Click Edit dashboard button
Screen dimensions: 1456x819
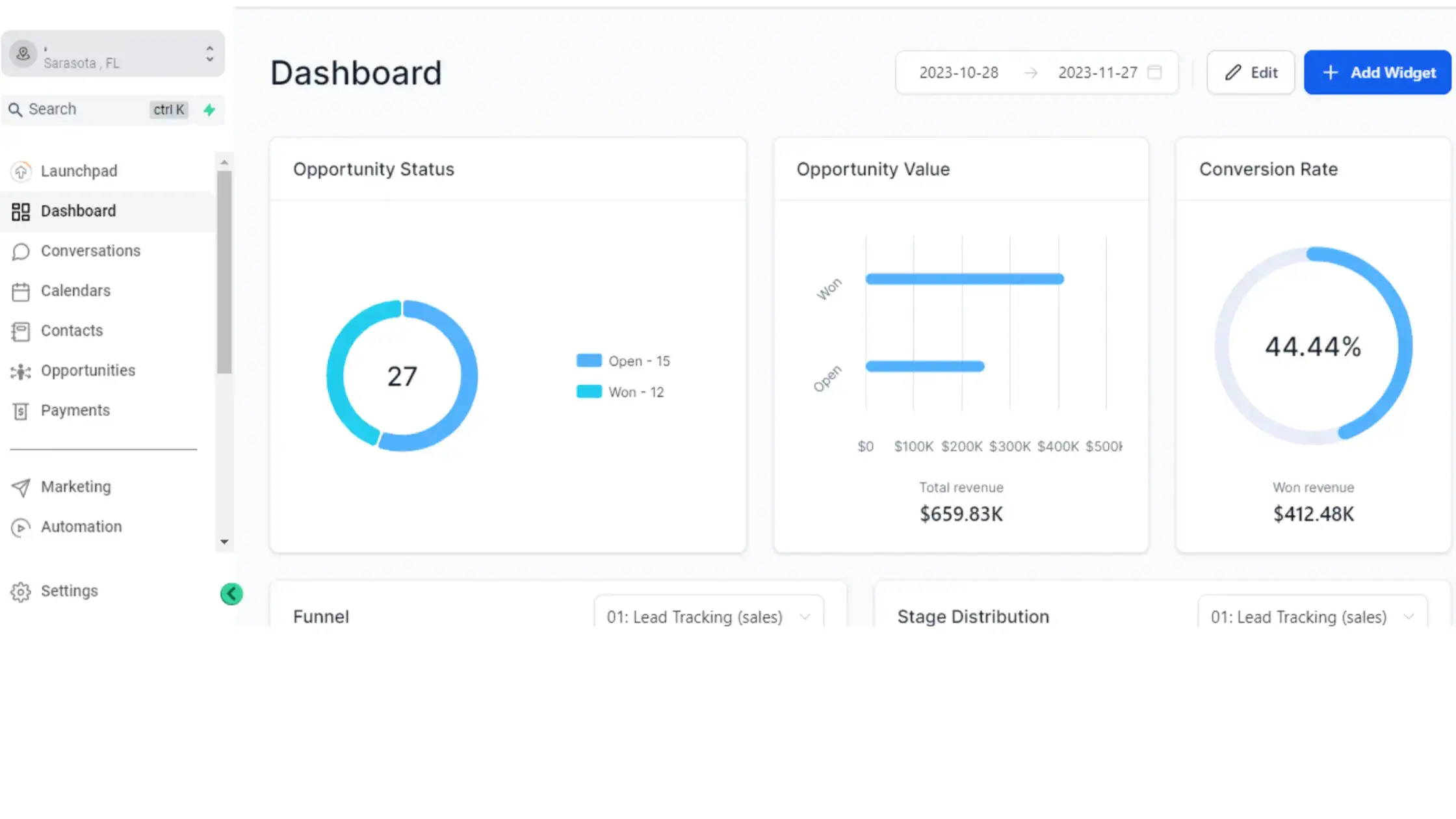click(x=1251, y=72)
